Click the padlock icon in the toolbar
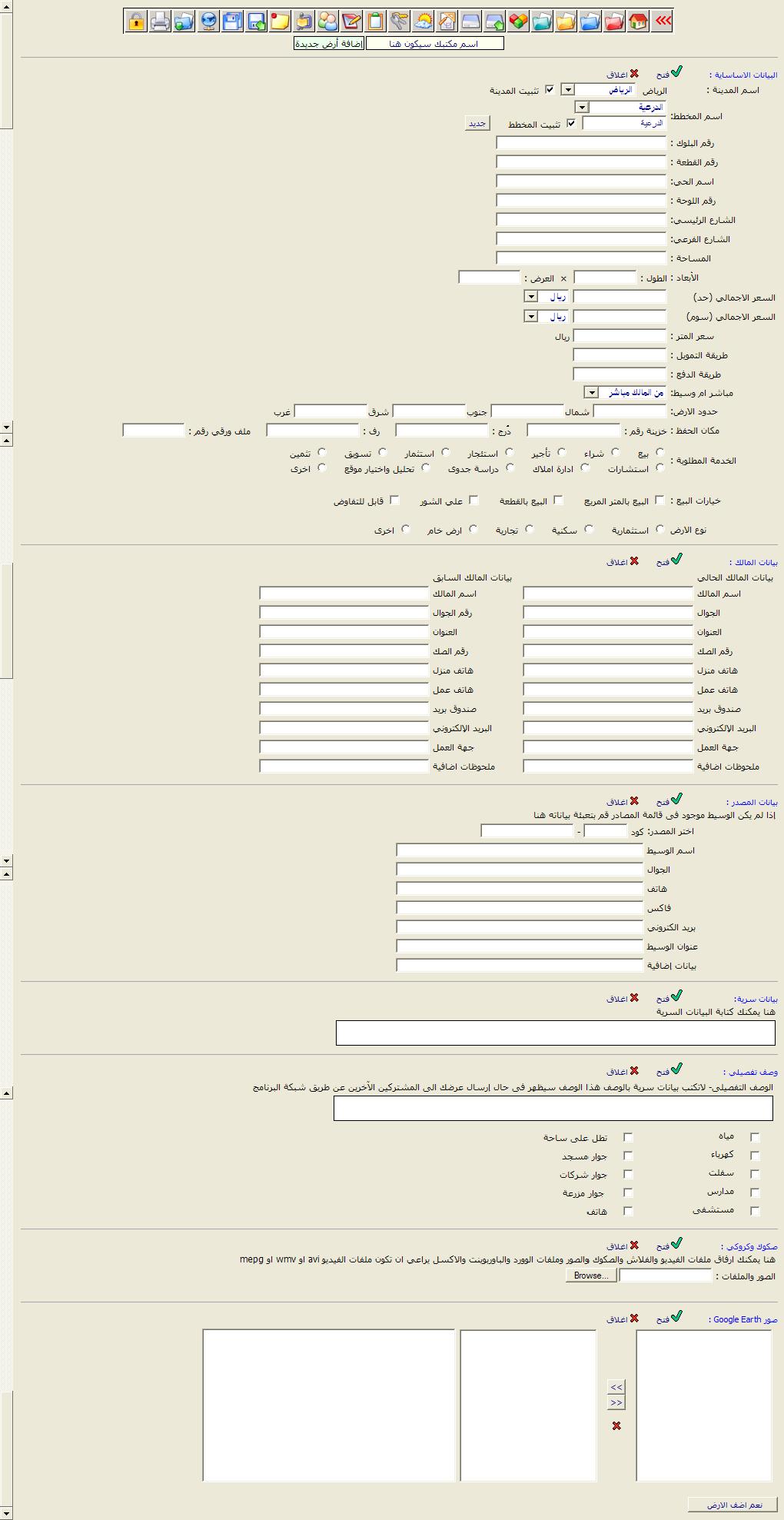 136,21
